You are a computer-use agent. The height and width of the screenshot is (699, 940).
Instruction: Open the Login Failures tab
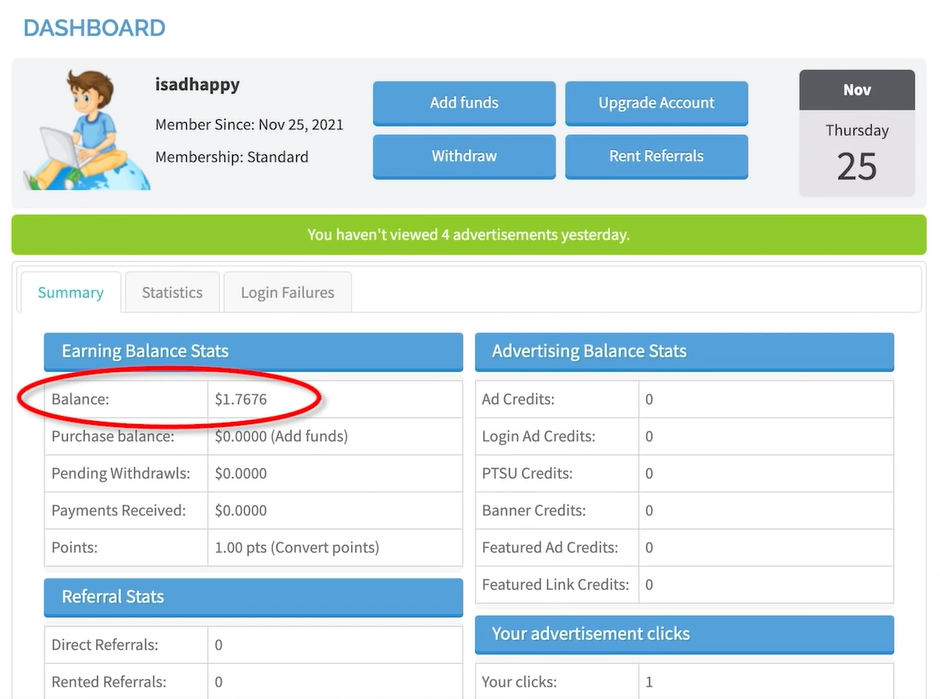pyautogui.click(x=287, y=293)
